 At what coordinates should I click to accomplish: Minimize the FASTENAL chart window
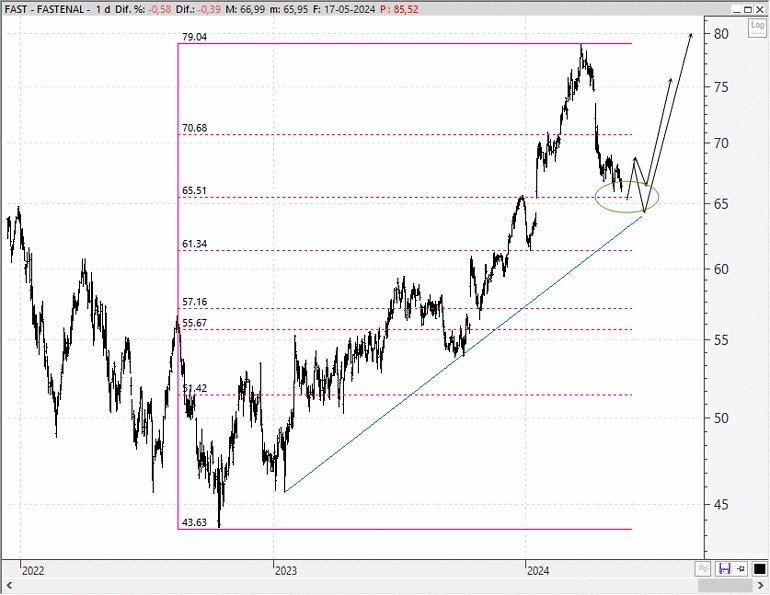pos(737,9)
